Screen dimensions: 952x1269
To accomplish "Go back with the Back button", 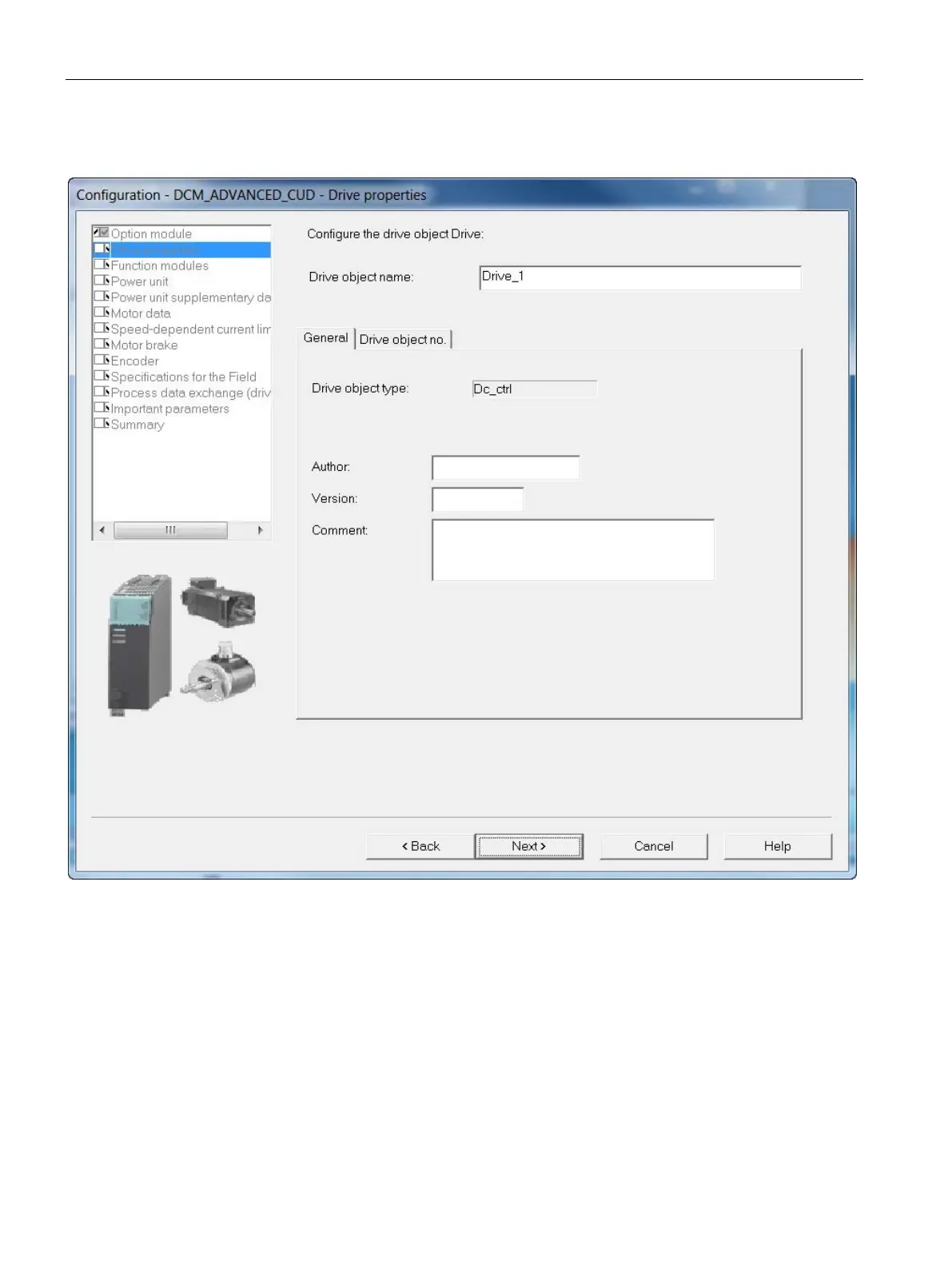I will (420, 846).
